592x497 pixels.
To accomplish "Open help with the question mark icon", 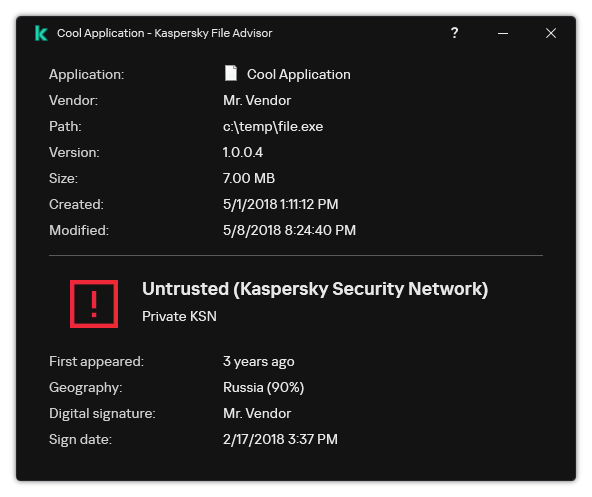I will click(455, 33).
